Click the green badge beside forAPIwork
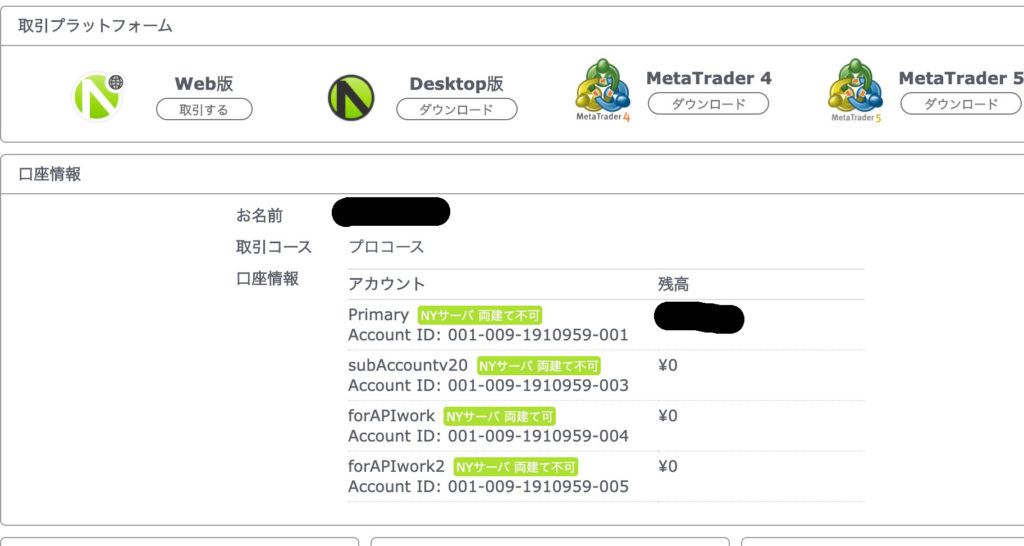The image size is (1024, 546). tap(499, 416)
